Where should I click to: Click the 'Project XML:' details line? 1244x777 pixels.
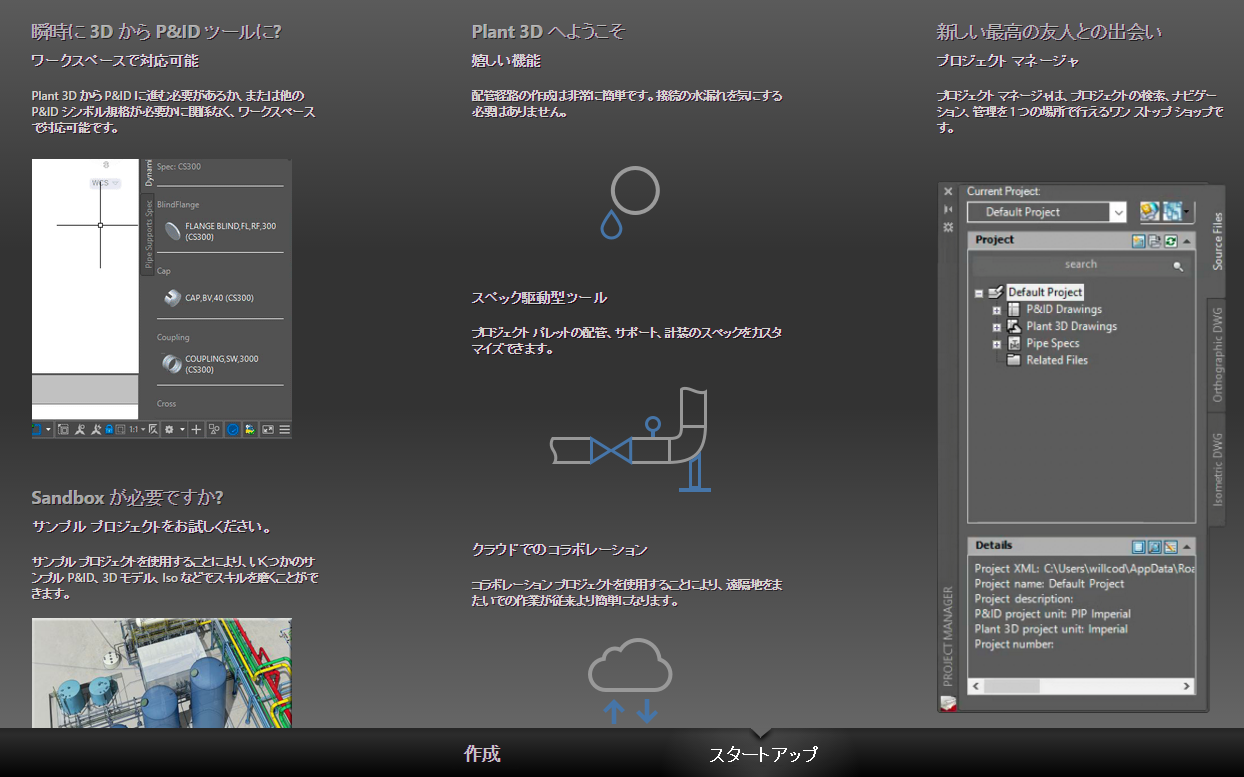(1084, 569)
